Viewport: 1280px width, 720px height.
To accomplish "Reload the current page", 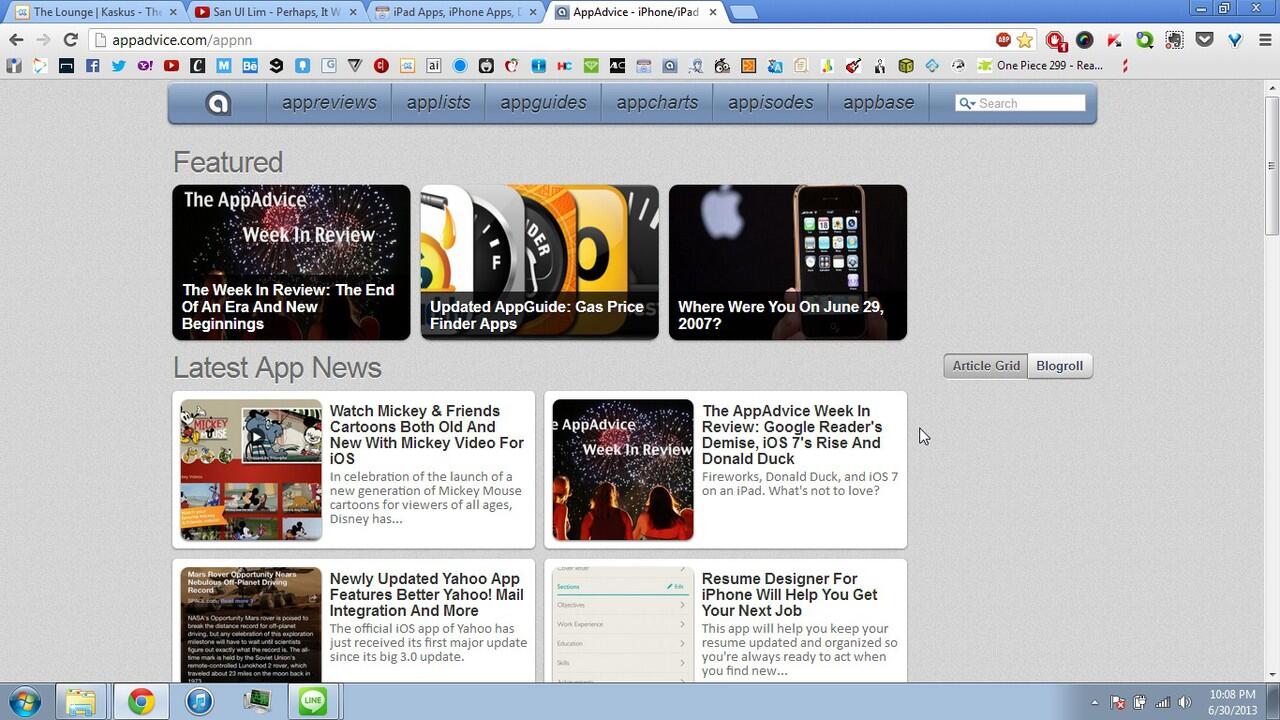I will pyautogui.click(x=70, y=40).
